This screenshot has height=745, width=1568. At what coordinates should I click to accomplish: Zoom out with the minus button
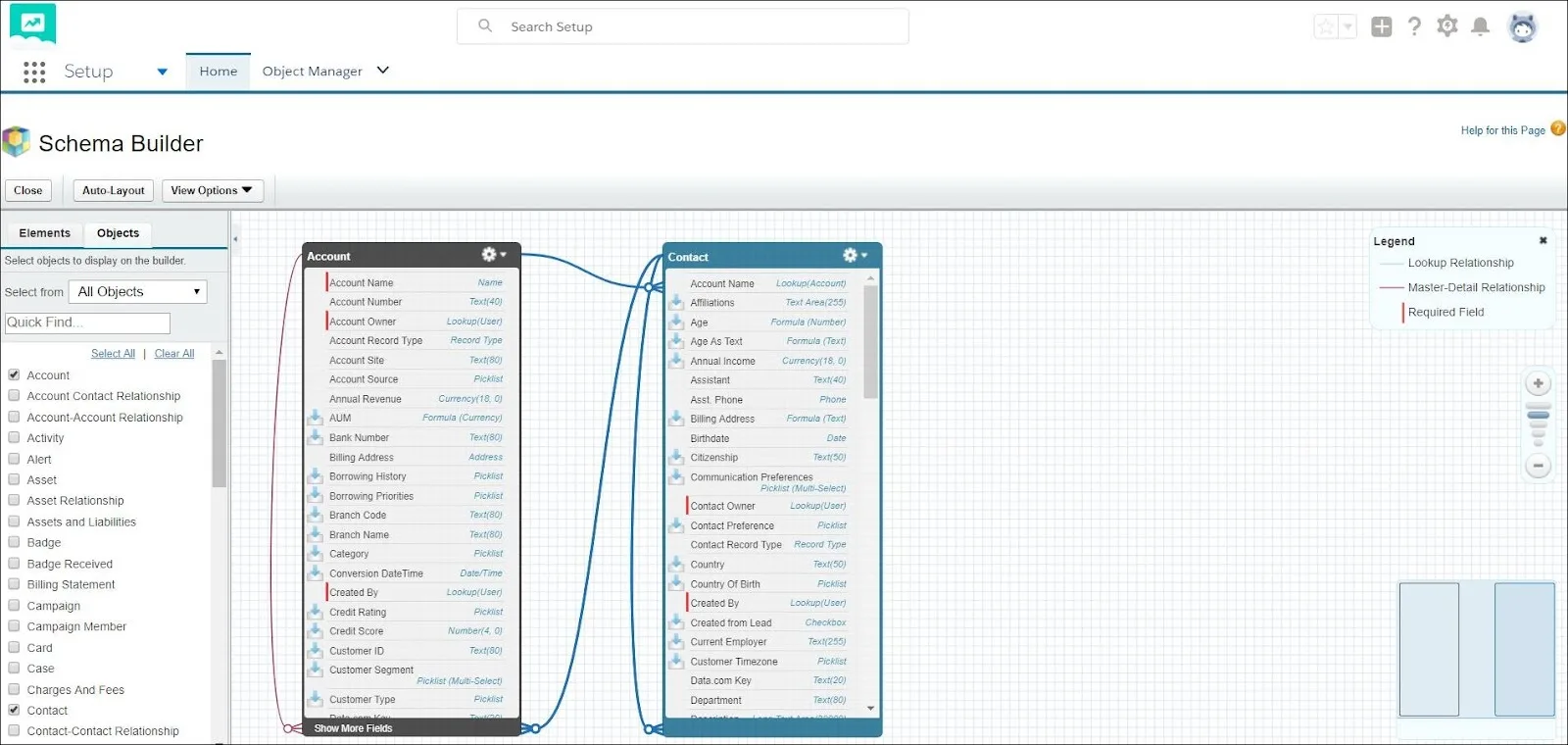(1539, 466)
